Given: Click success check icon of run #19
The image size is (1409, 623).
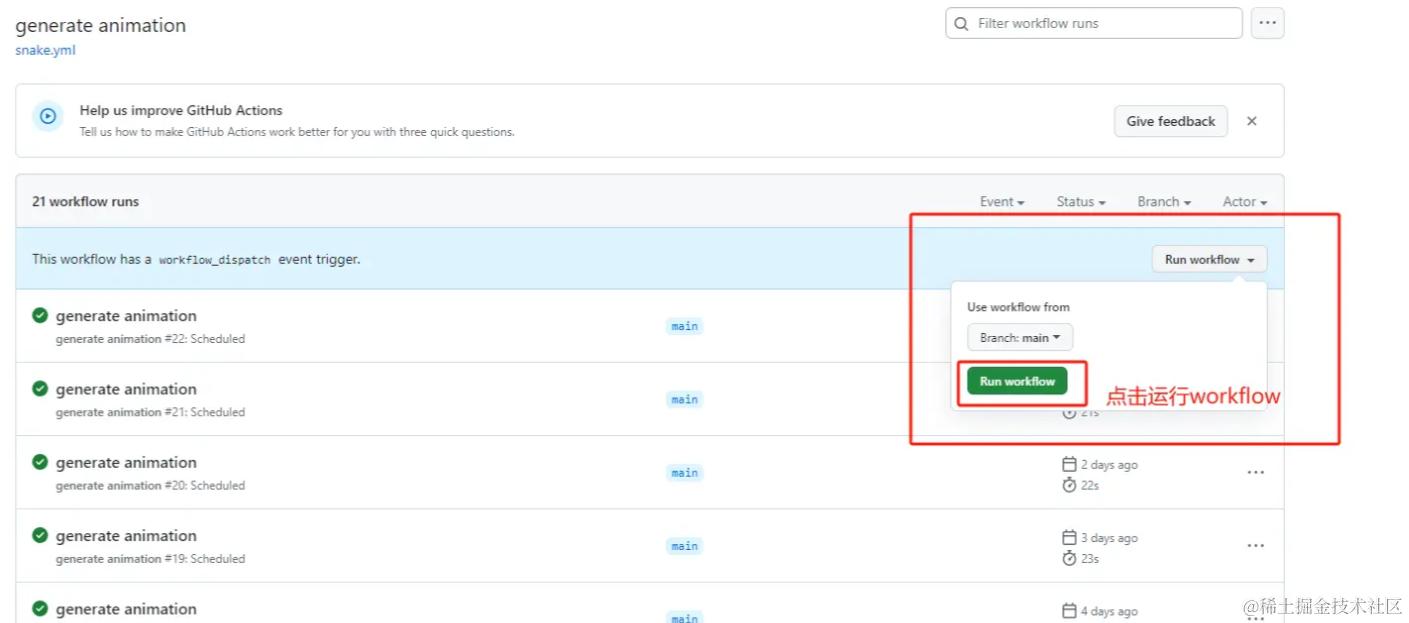Looking at the screenshot, I should coord(40,535).
